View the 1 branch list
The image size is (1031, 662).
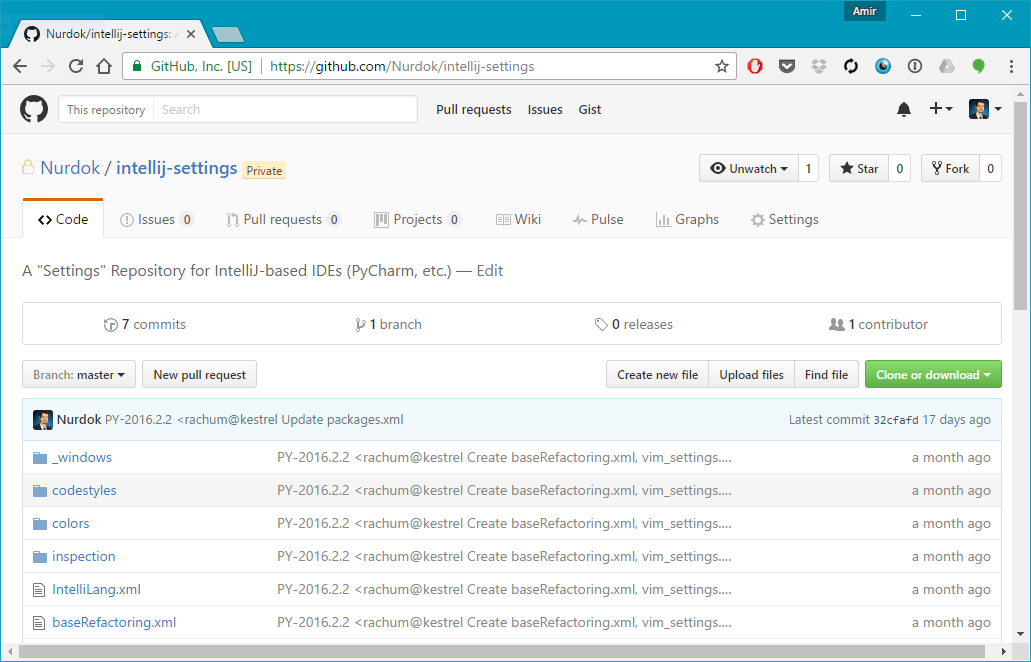click(x=389, y=324)
